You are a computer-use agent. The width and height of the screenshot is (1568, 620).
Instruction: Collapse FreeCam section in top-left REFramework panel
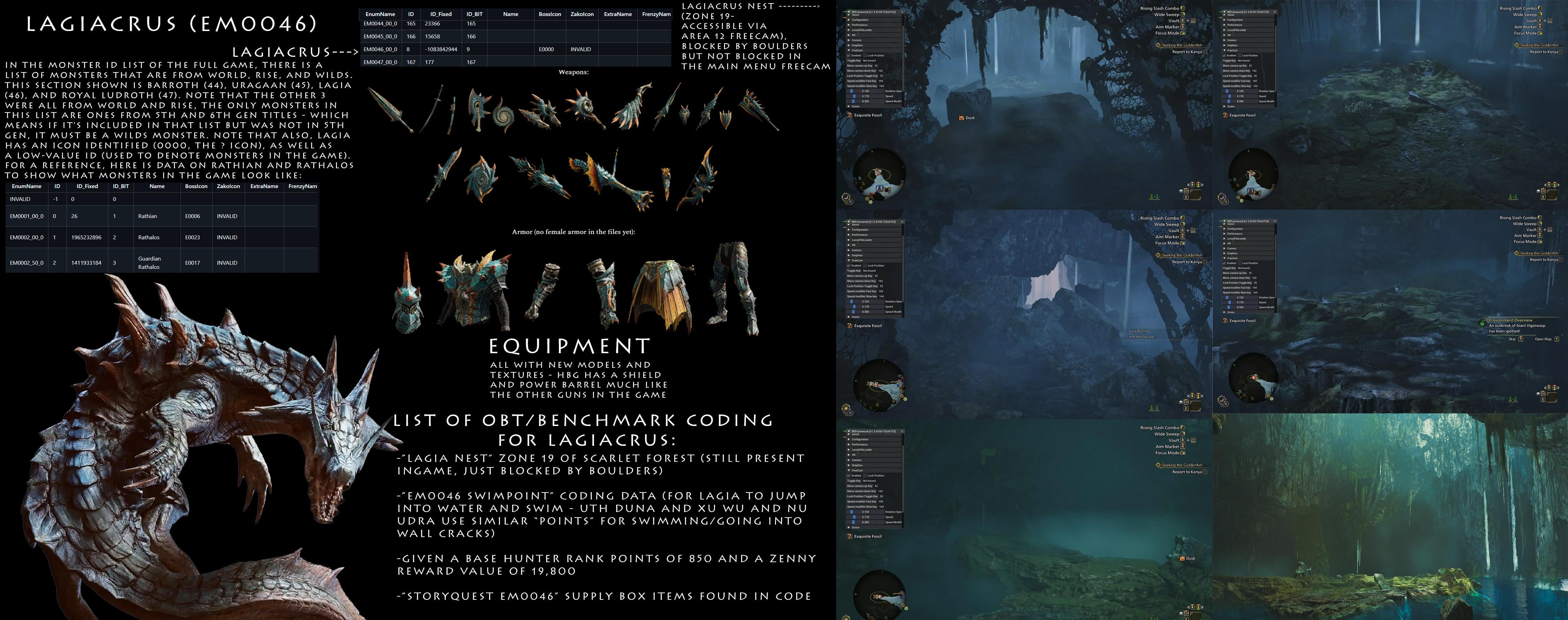click(x=874, y=51)
